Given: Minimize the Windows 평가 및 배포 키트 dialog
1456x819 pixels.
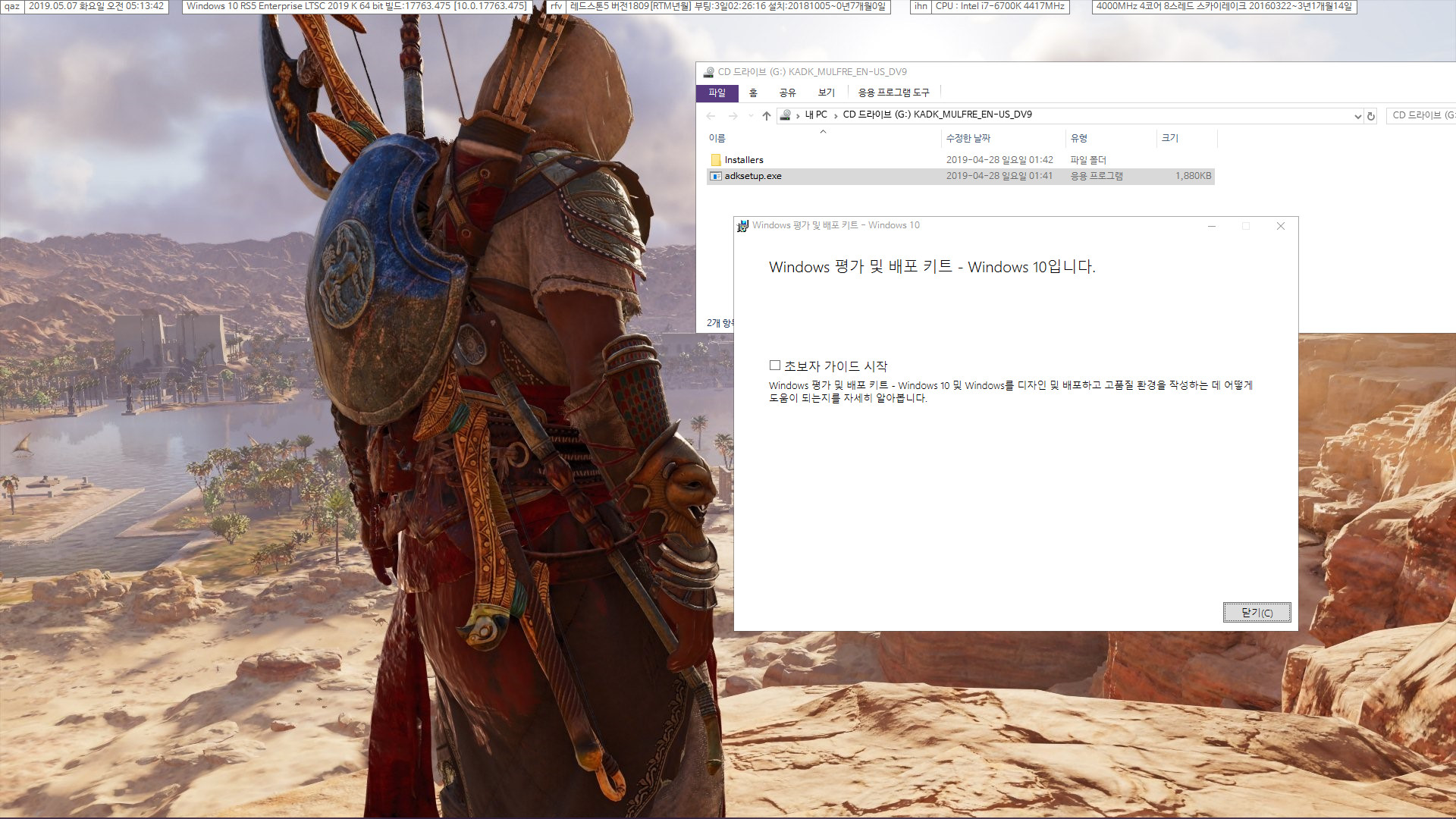Looking at the screenshot, I should [x=1212, y=226].
